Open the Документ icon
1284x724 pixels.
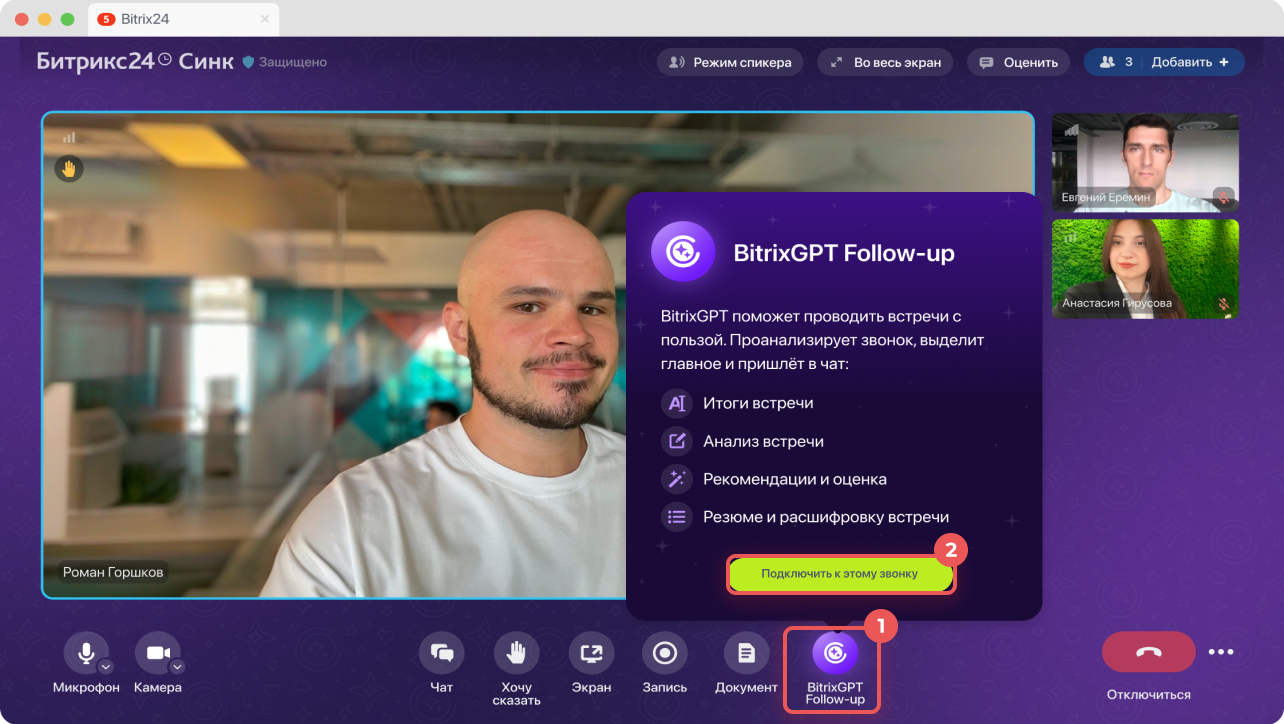pyautogui.click(x=746, y=653)
